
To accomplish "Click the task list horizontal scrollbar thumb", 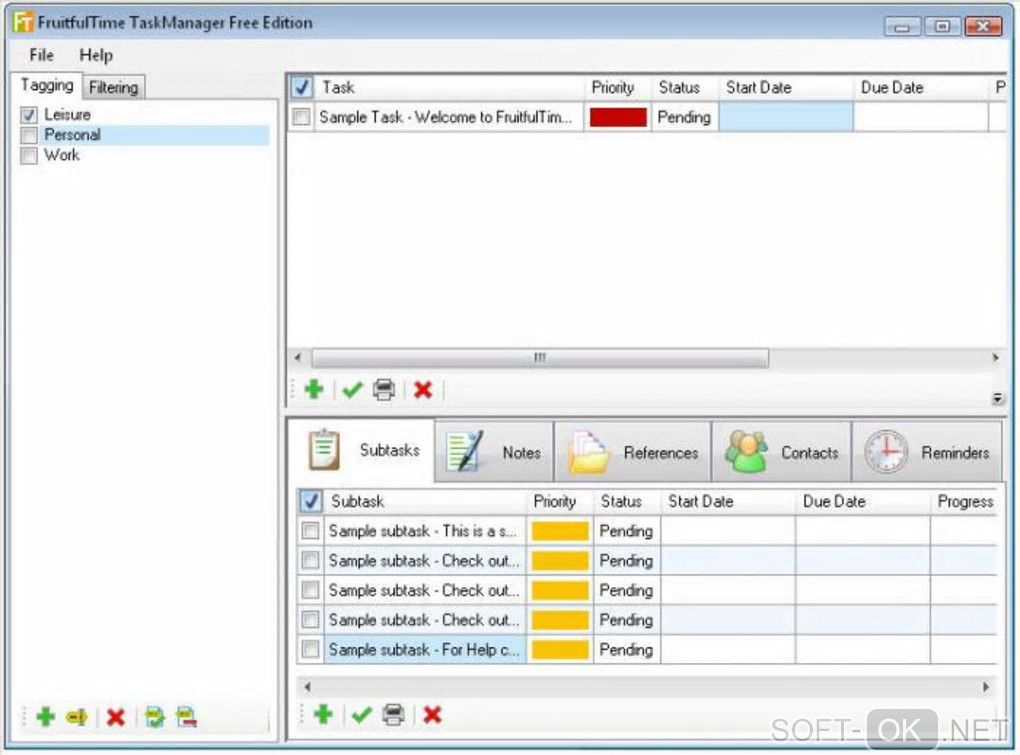I will pyautogui.click(x=540, y=358).
